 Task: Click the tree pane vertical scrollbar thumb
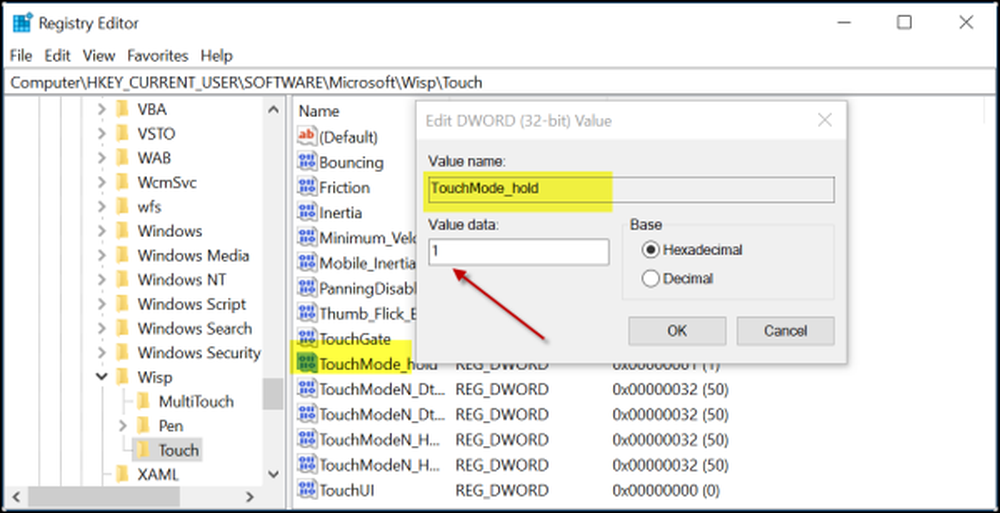[x=273, y=394]
